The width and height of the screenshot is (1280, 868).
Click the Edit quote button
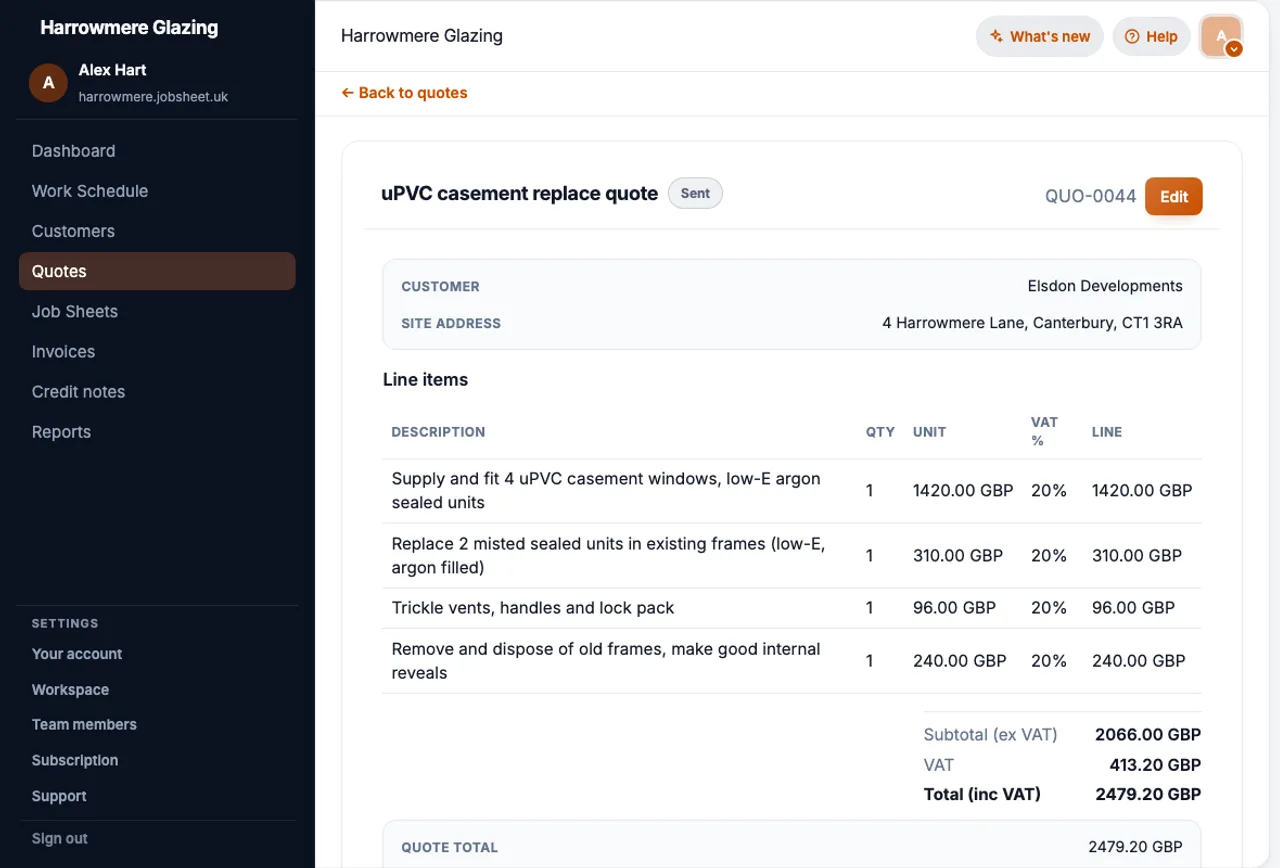click(1174, 197)
